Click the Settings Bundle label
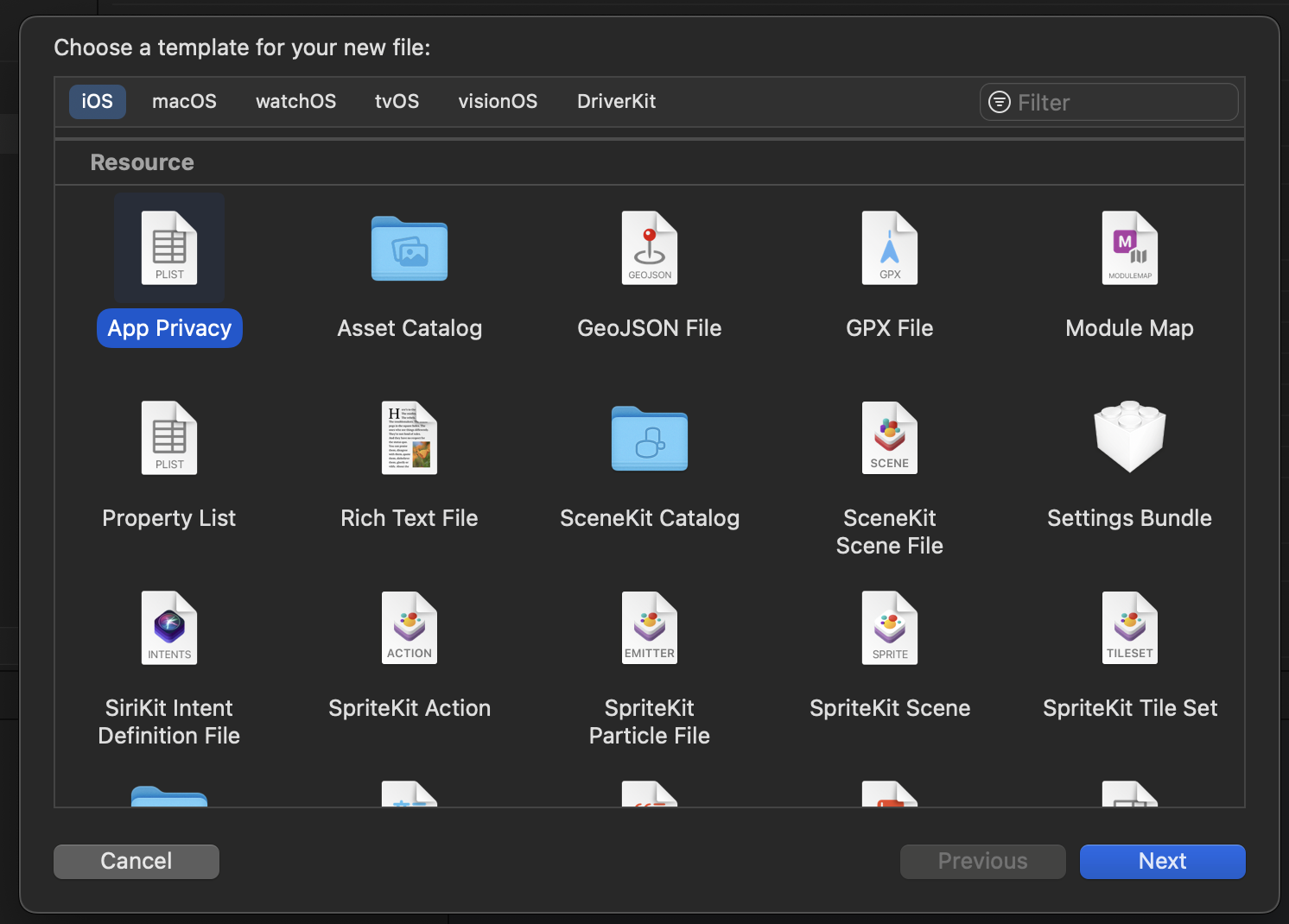Image resolution: width=1289 pixels, height=924 pixels. (1130, 518)
